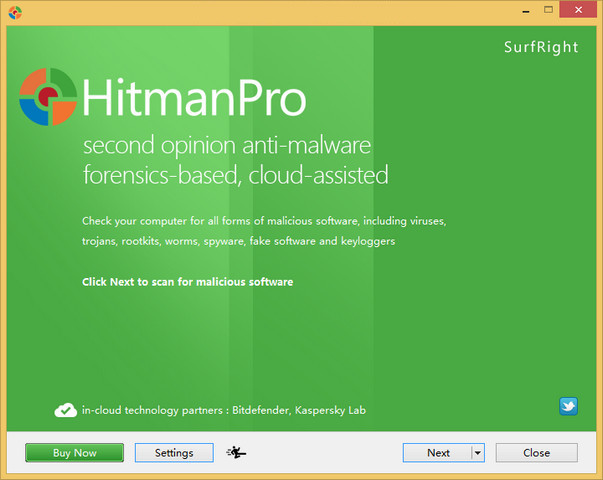Click the Twitter bird icon
The image size is (603, 480).
(568, 407)
